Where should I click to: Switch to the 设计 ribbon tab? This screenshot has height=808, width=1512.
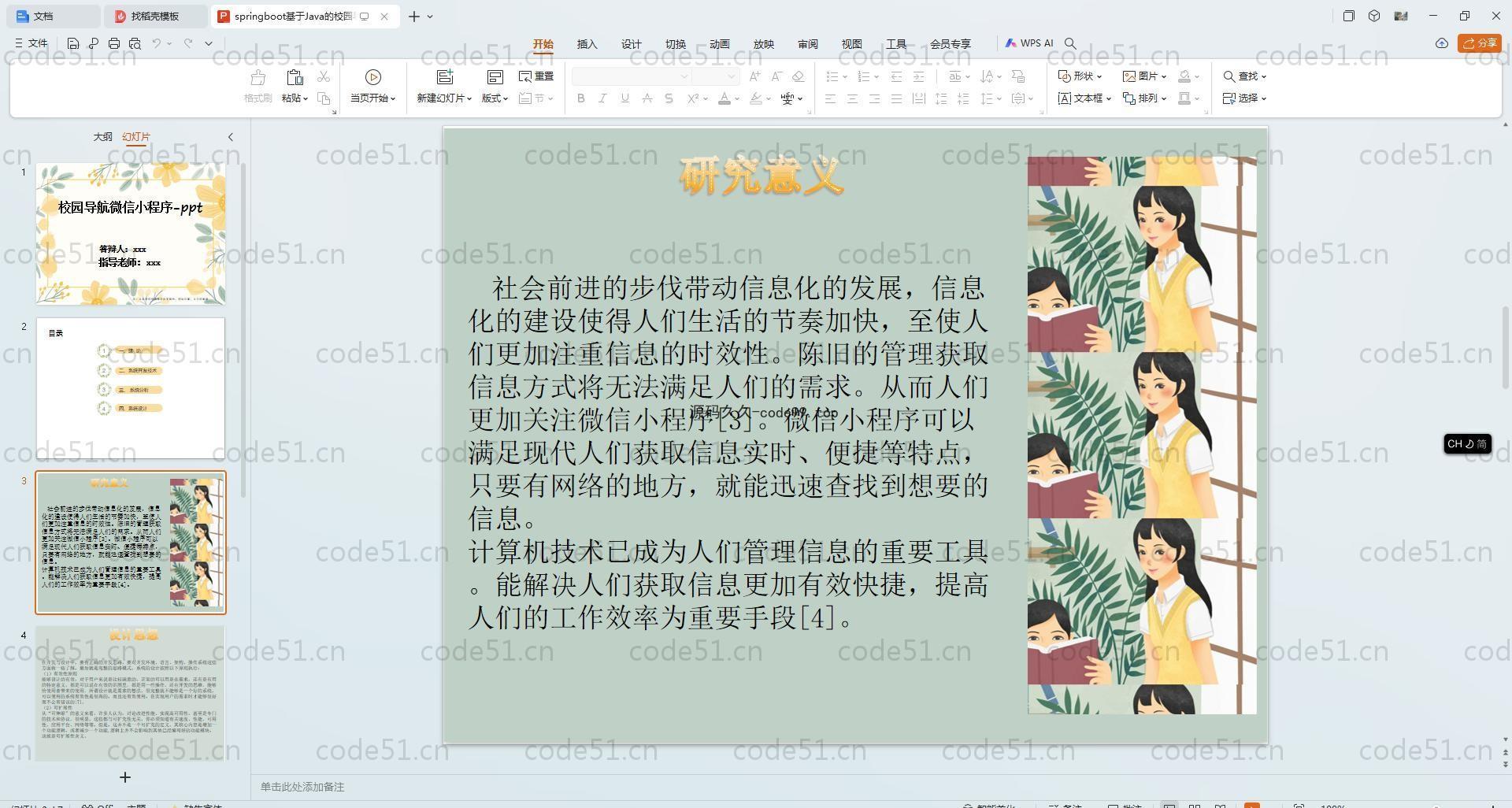(632, 44)
